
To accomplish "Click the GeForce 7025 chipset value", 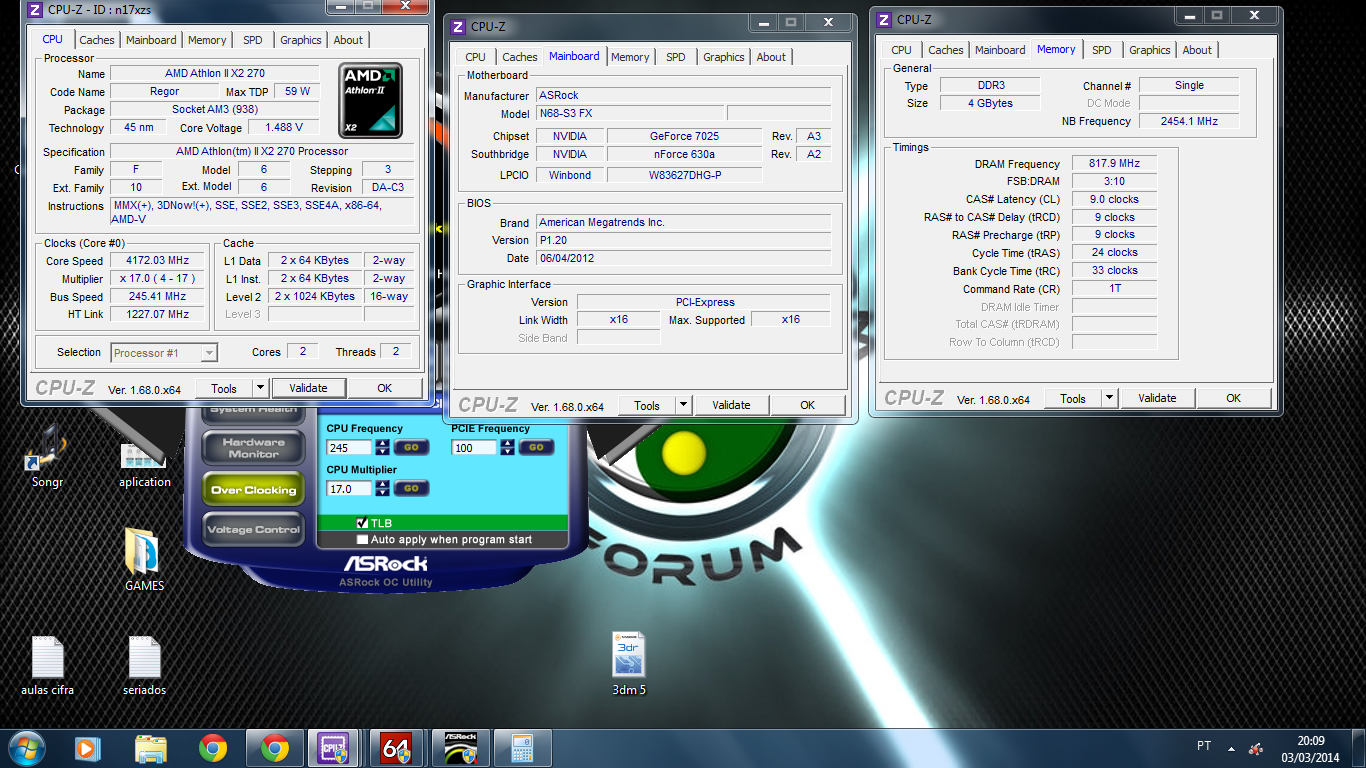I will coord(684,136).
